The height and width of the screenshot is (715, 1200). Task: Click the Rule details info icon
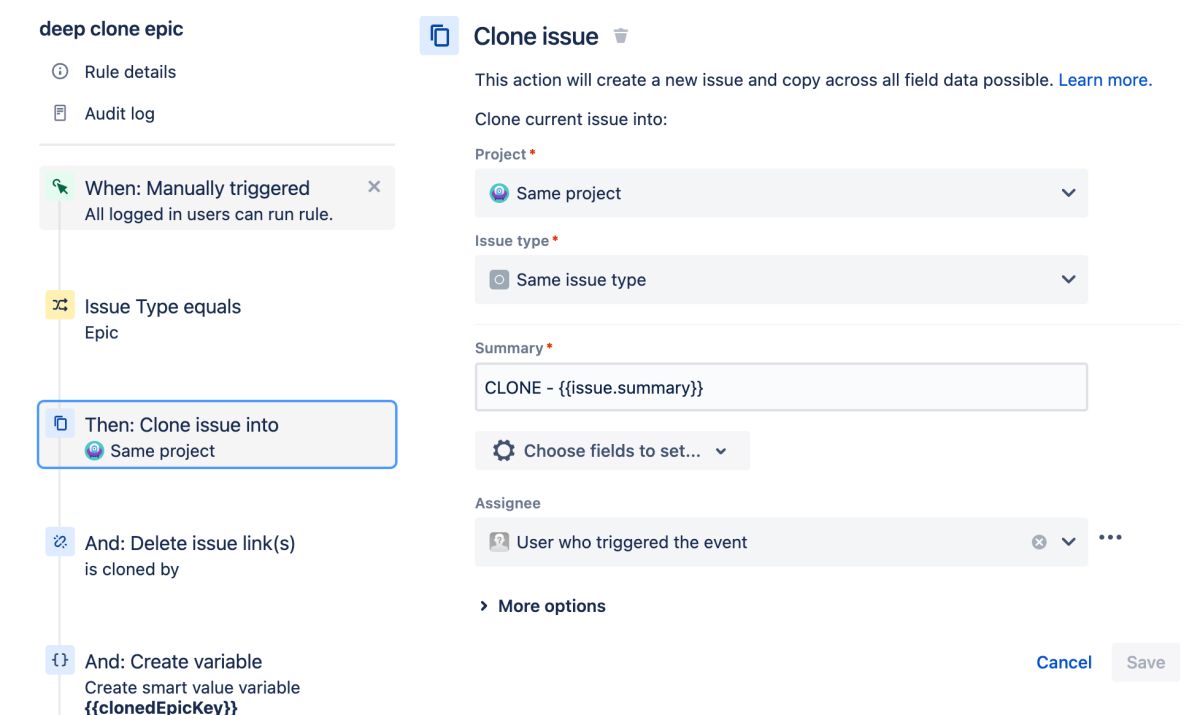(x=60, y=72)
